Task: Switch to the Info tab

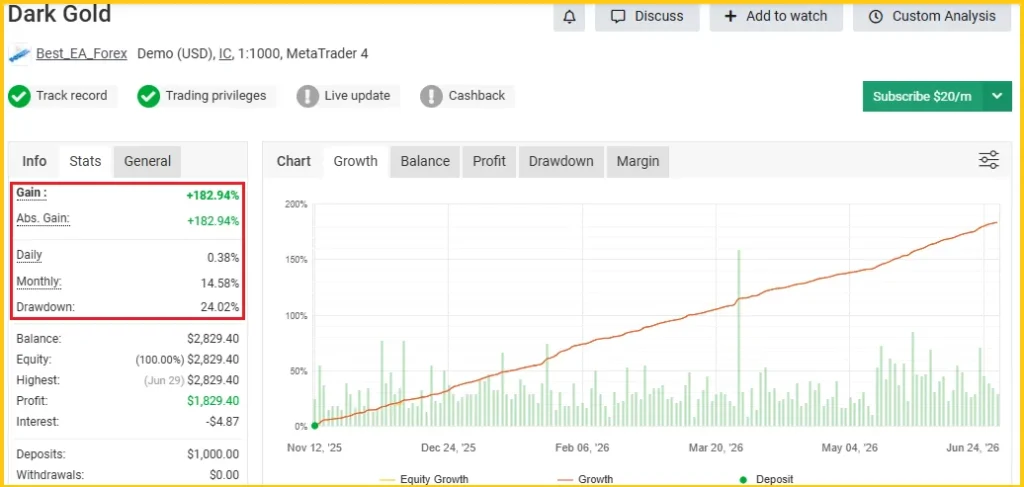Action: [35, 161]
